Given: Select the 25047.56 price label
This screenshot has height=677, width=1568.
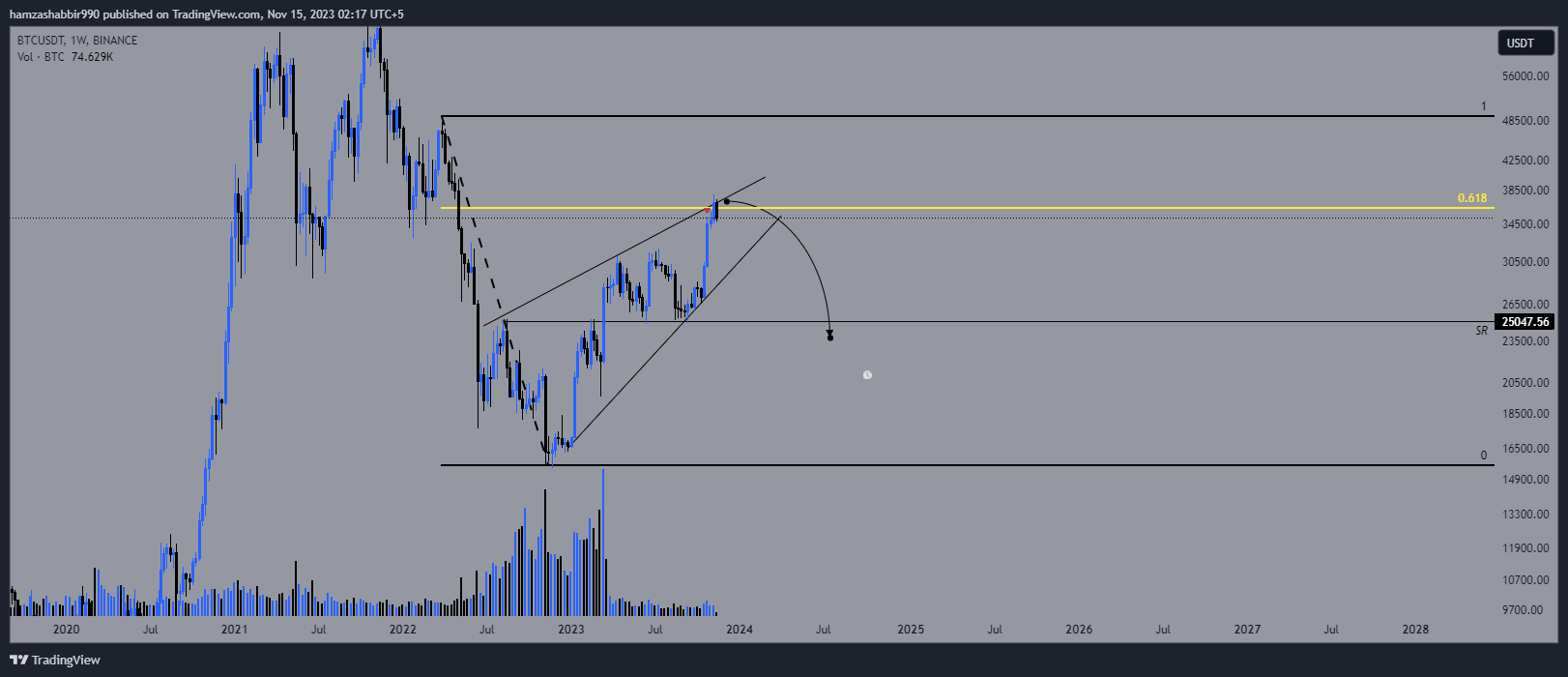Looking at the screenshot, I should (1525, 322).
